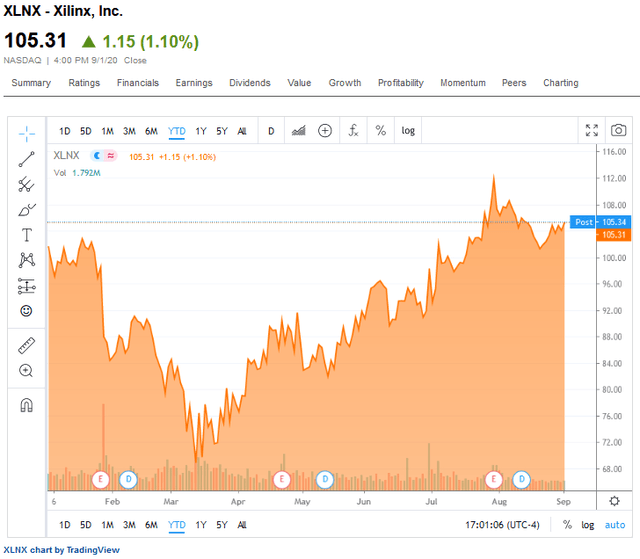Screen dimensions: 640x559
Task: Switch to the Financials tab
Action: tap(137, 83)
